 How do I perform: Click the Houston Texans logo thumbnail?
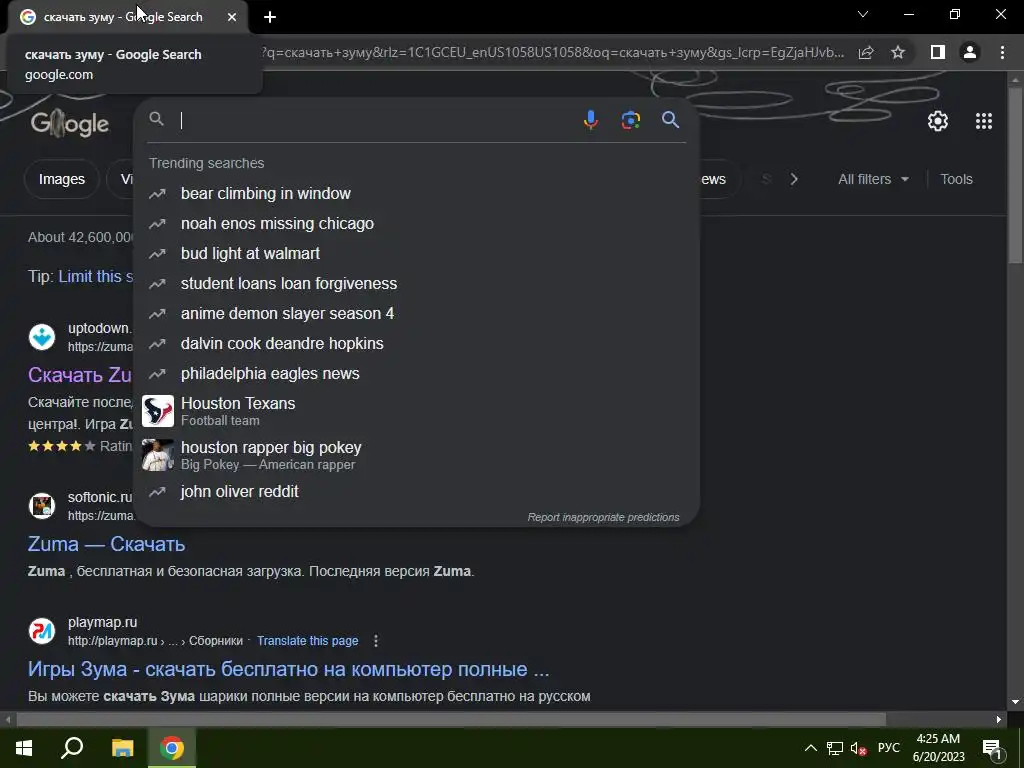(158, 411)
